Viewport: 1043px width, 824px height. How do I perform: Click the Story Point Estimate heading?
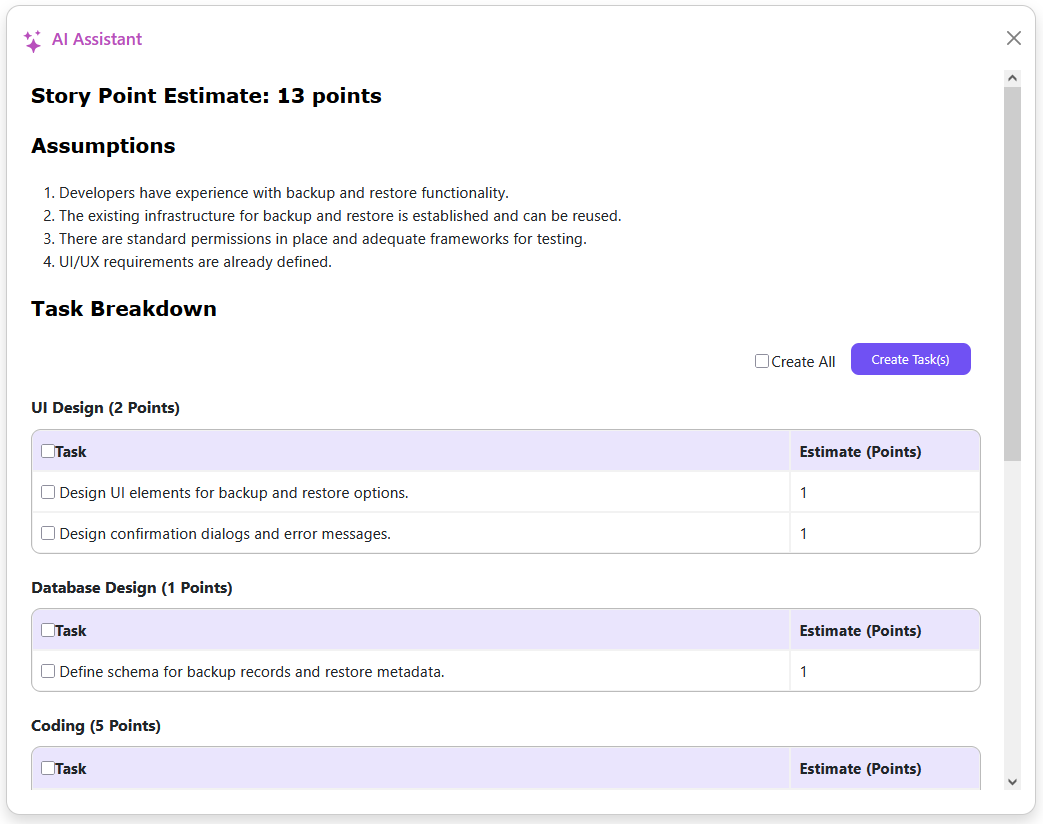tap(206, 96)
